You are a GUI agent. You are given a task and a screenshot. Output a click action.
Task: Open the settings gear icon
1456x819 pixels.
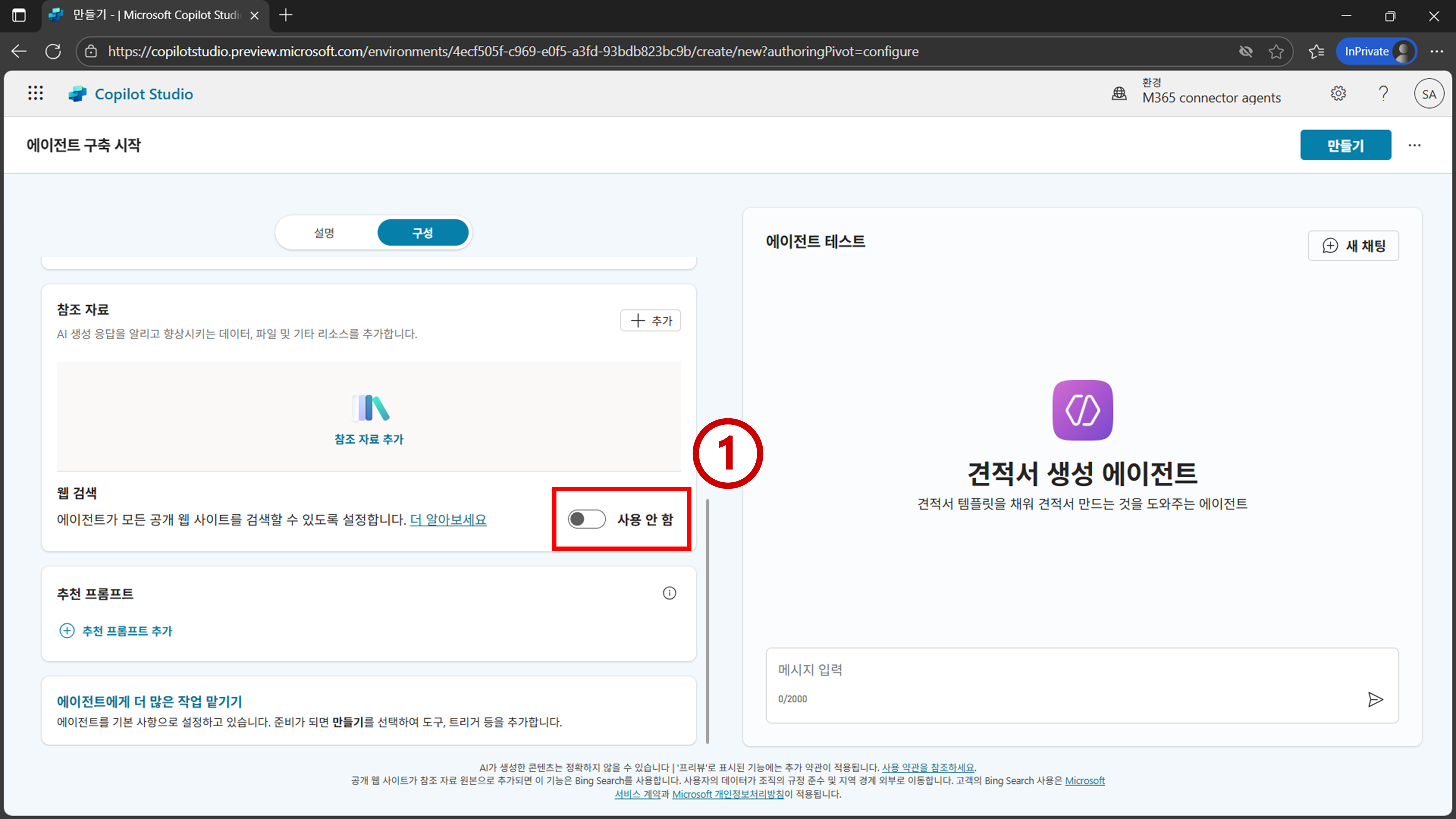(1338, 93)
